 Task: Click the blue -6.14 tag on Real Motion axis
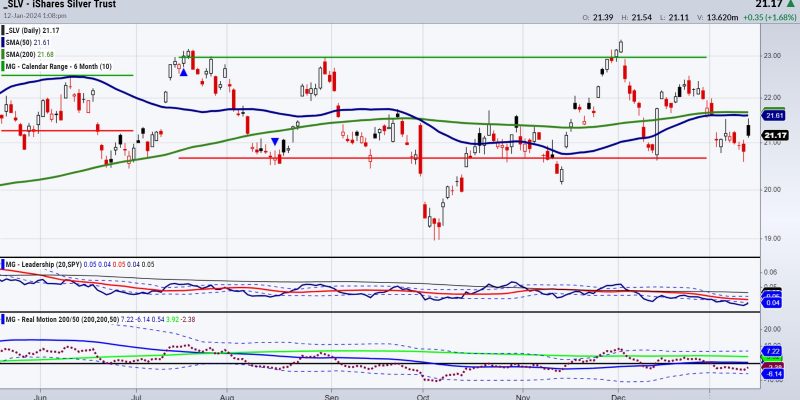click(771, 374)
